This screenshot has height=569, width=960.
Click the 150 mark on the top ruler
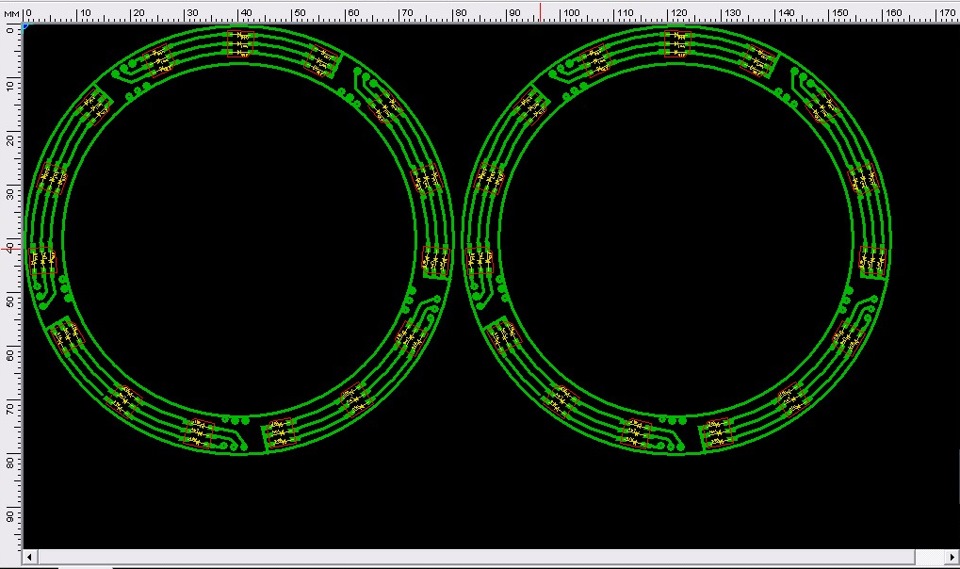841,12
